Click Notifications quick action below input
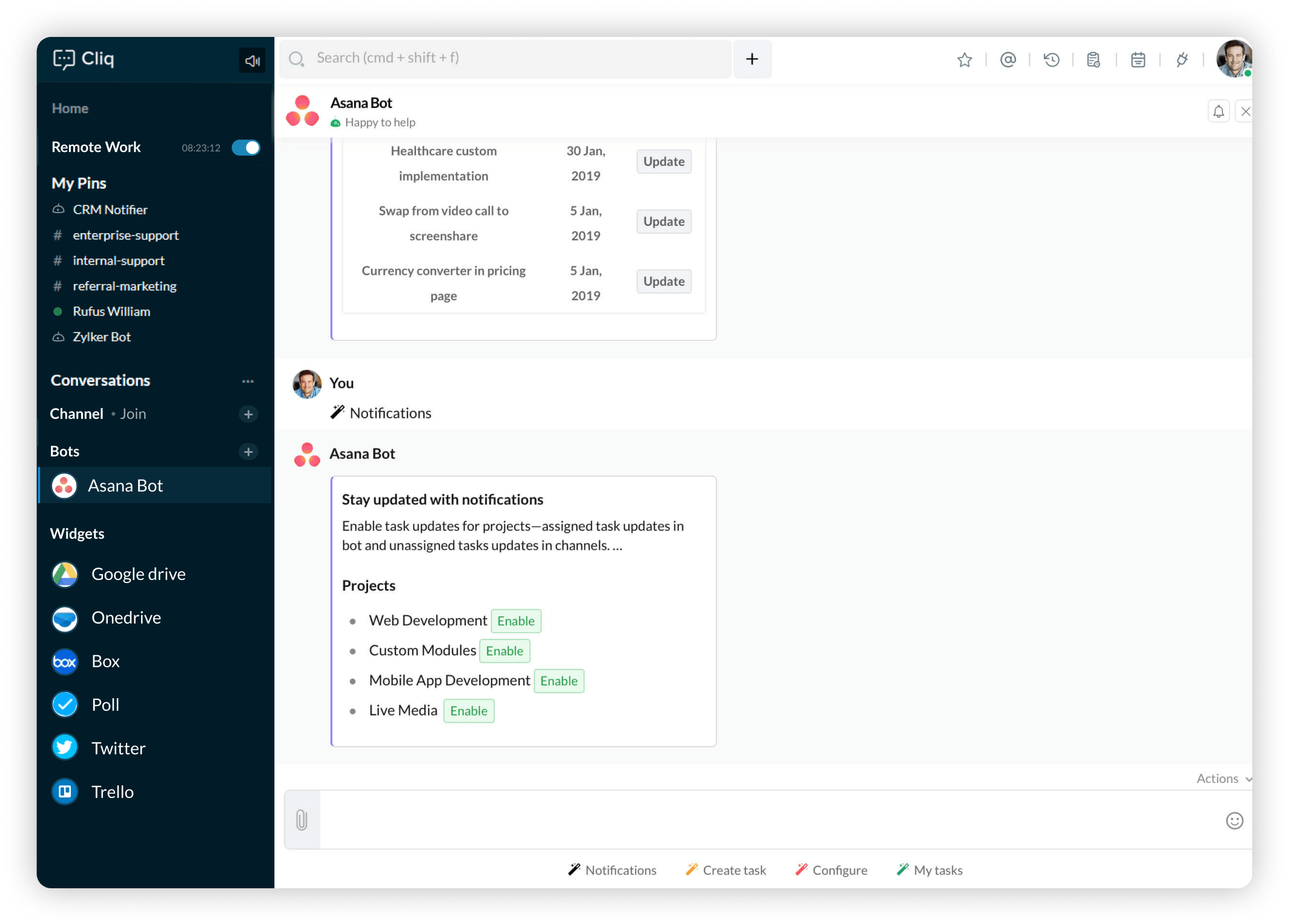1289x924 pixels. (x=612, y=870)
